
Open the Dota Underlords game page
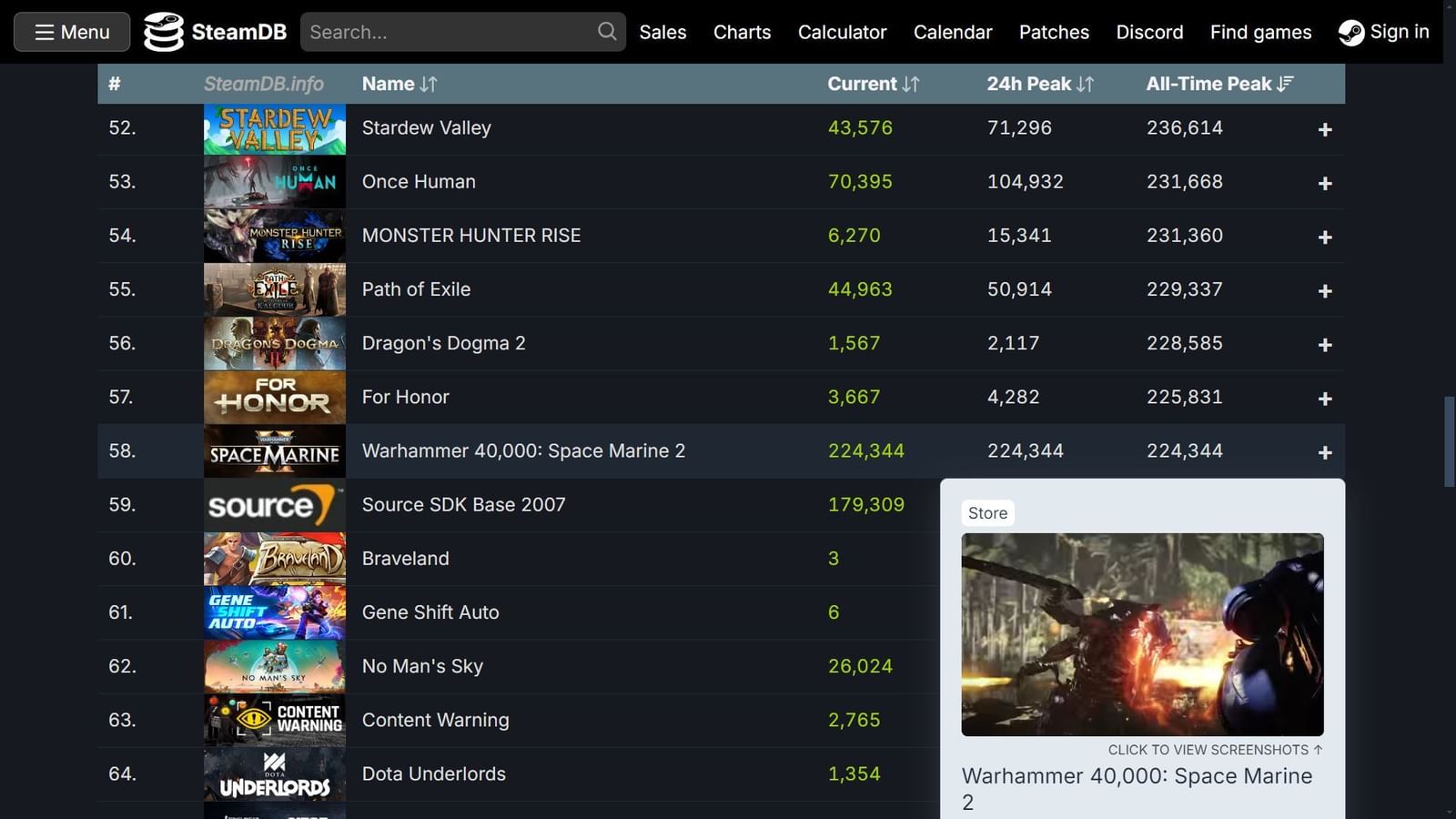[434, 773]
